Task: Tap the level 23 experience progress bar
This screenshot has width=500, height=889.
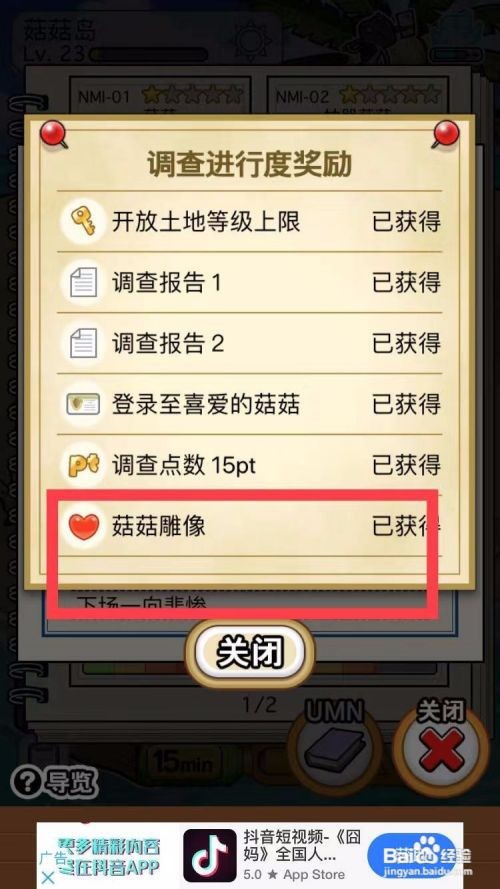Action: pyautogui.click(x=149, y=55)
